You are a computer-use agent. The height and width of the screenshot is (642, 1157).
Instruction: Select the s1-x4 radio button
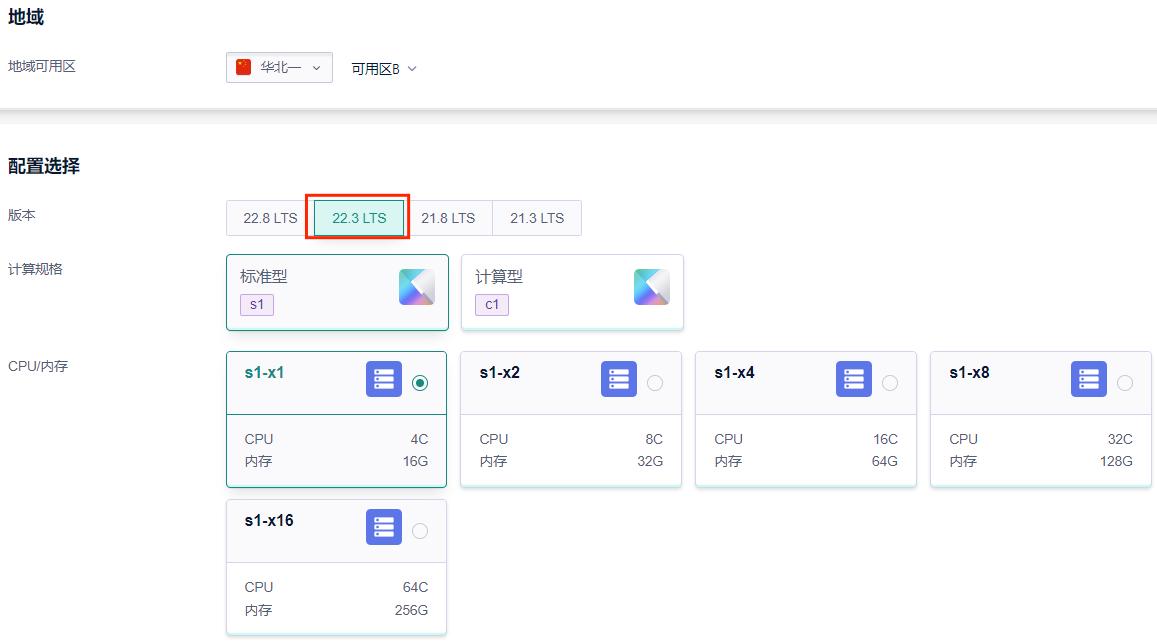890,383
